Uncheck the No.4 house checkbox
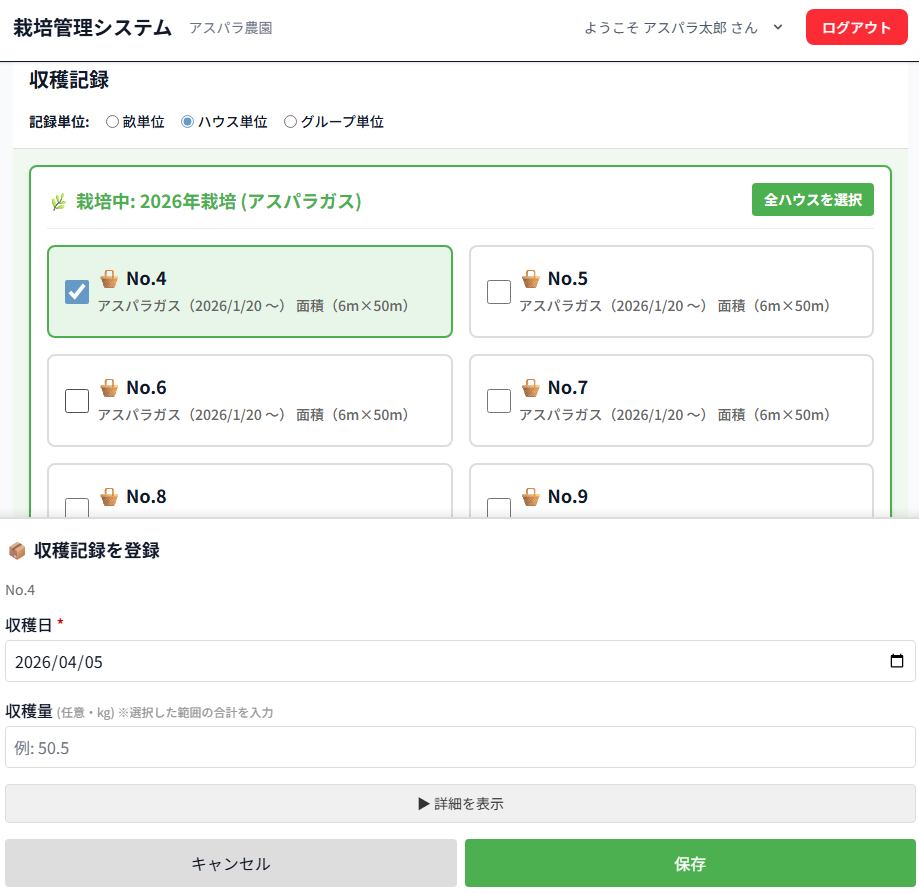The image size is (919, 893). pos(77,292)
